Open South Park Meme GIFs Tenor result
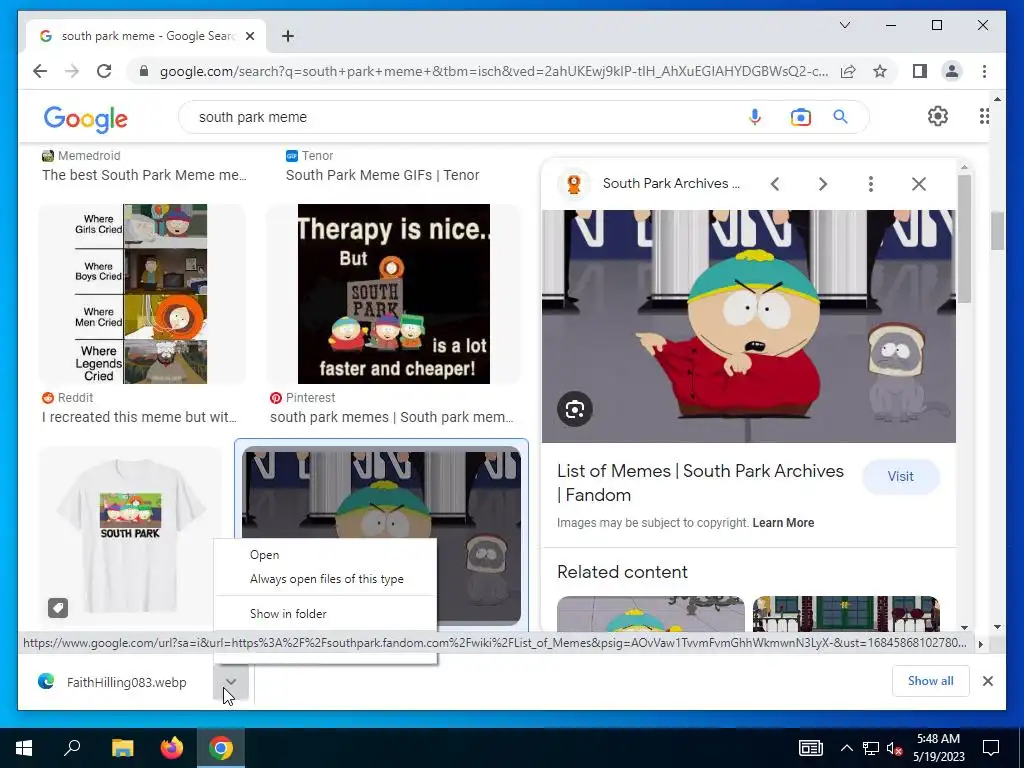The image size is (1024, 768). pyautogui.click(x=382, y=175)
